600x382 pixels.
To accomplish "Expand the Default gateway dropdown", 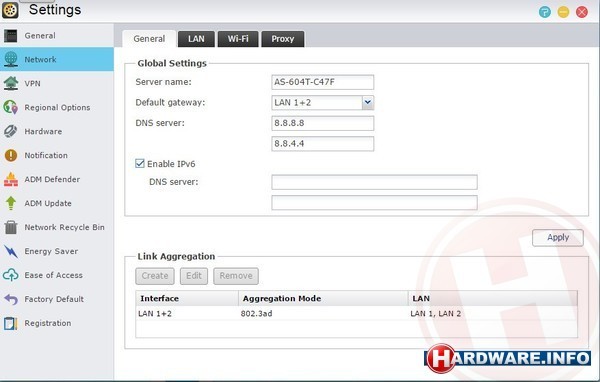I will coord(368,103).
